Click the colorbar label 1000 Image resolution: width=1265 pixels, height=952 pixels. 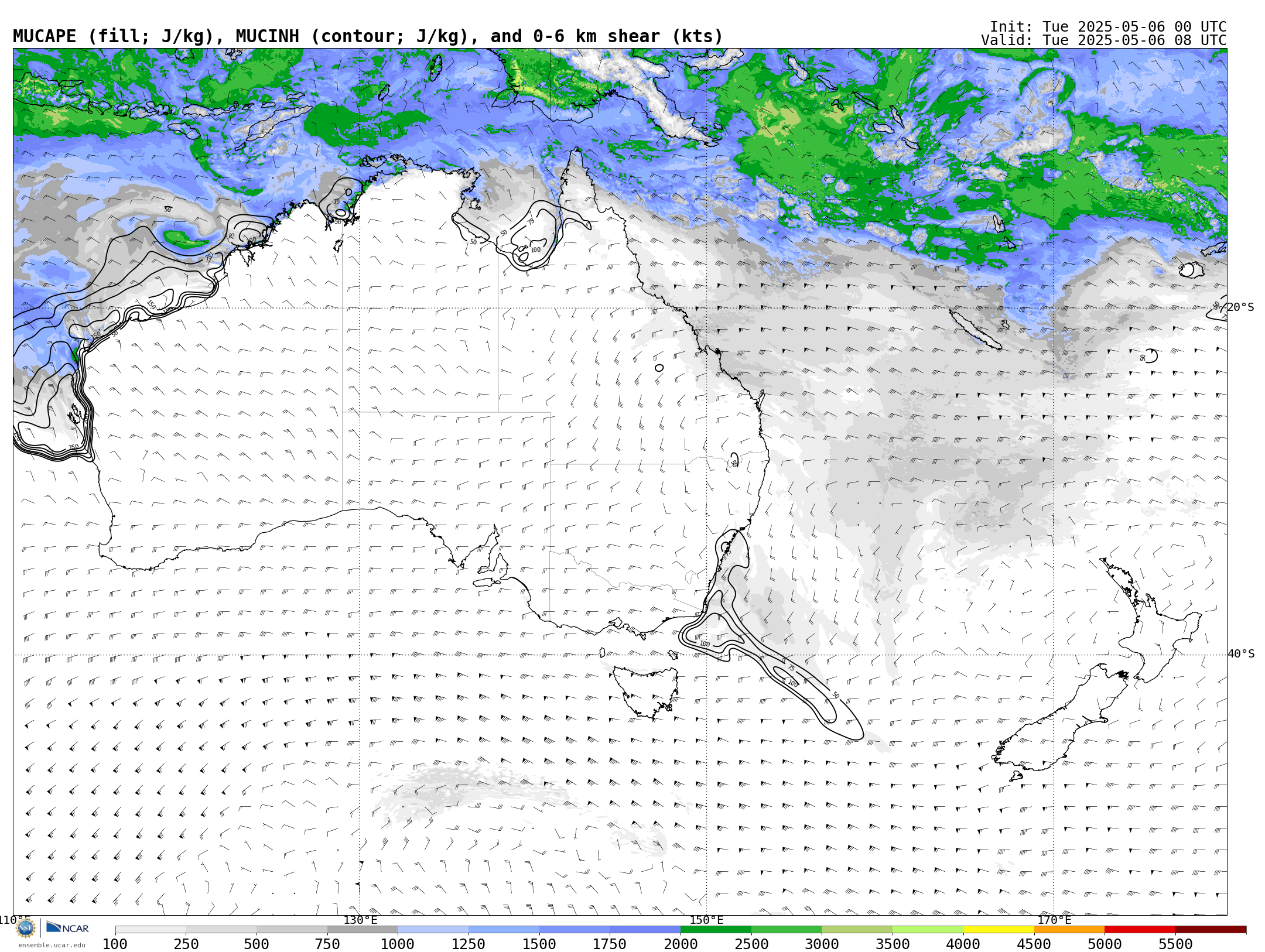pyautogui.click(x=398, y=944)
